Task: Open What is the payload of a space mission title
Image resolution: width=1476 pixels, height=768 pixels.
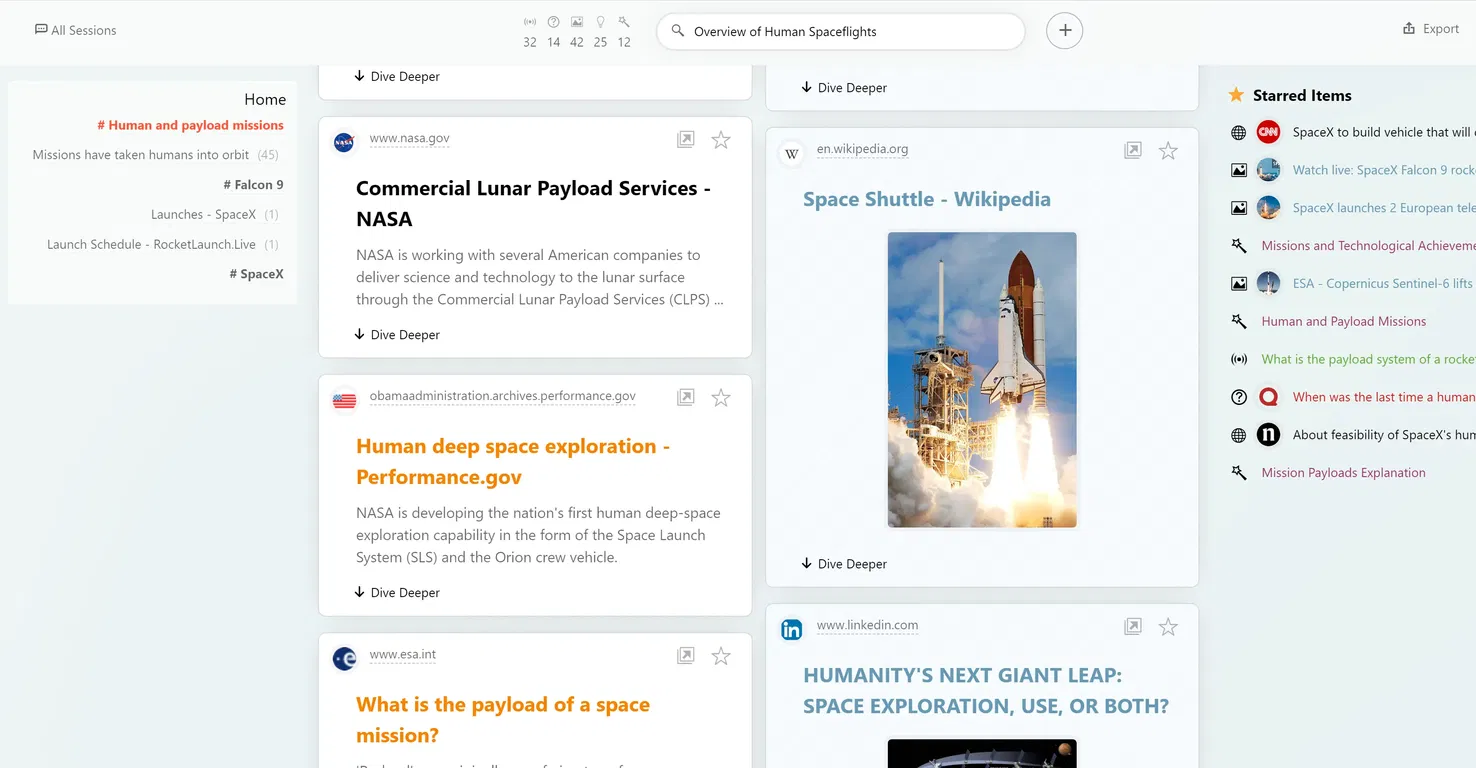Action: coord(503,720)
